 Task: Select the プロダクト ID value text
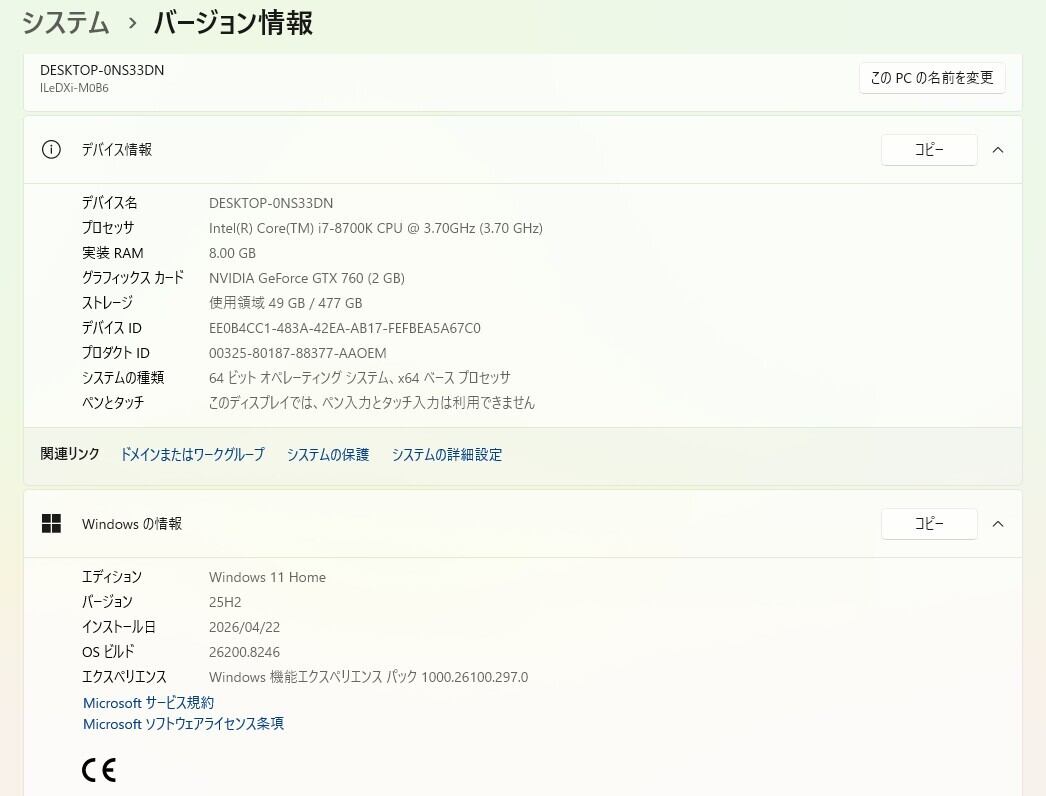(x=298, y=353)
